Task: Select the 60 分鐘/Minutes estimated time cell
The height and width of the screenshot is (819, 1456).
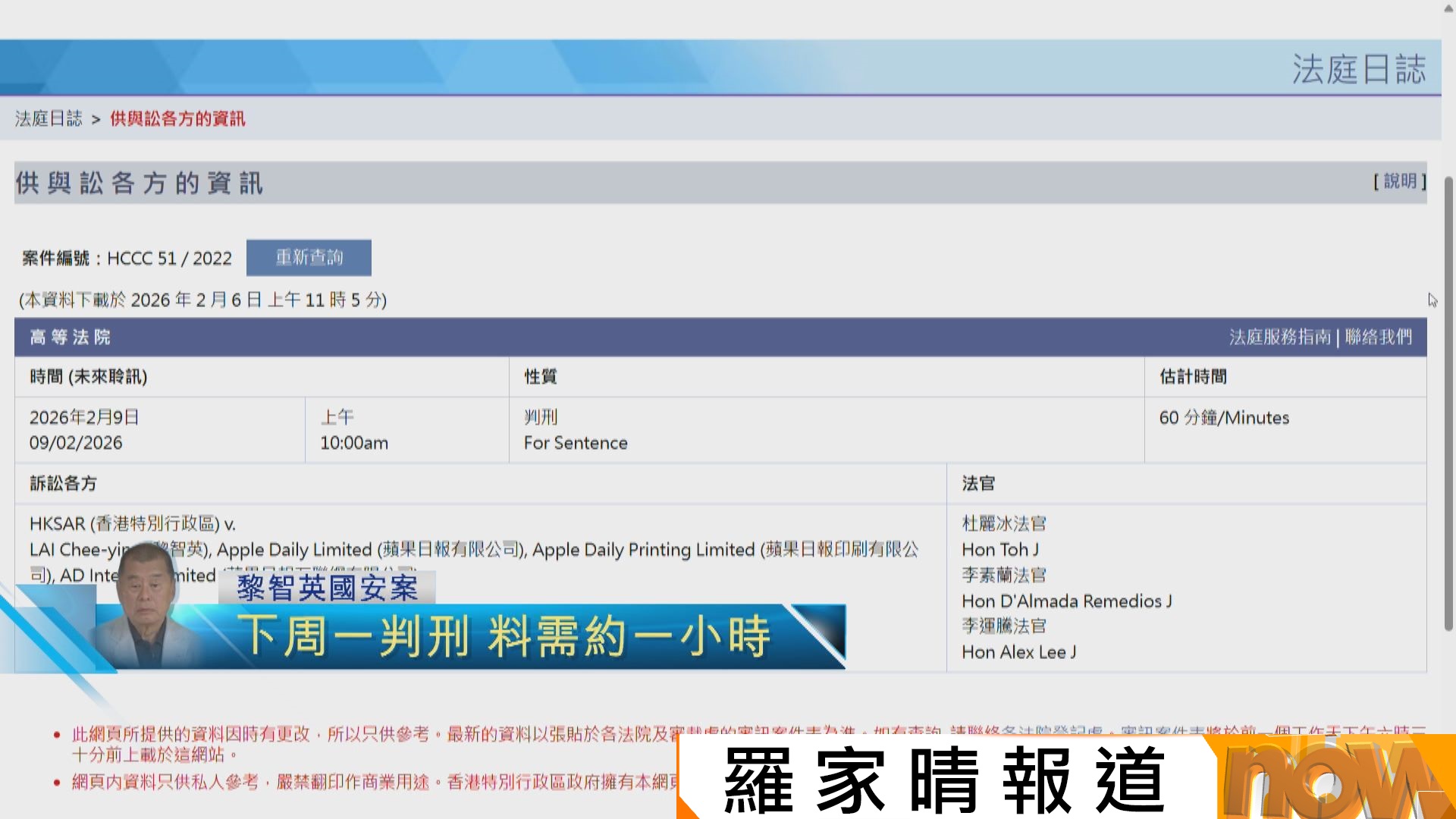Action: (1223, 417)
